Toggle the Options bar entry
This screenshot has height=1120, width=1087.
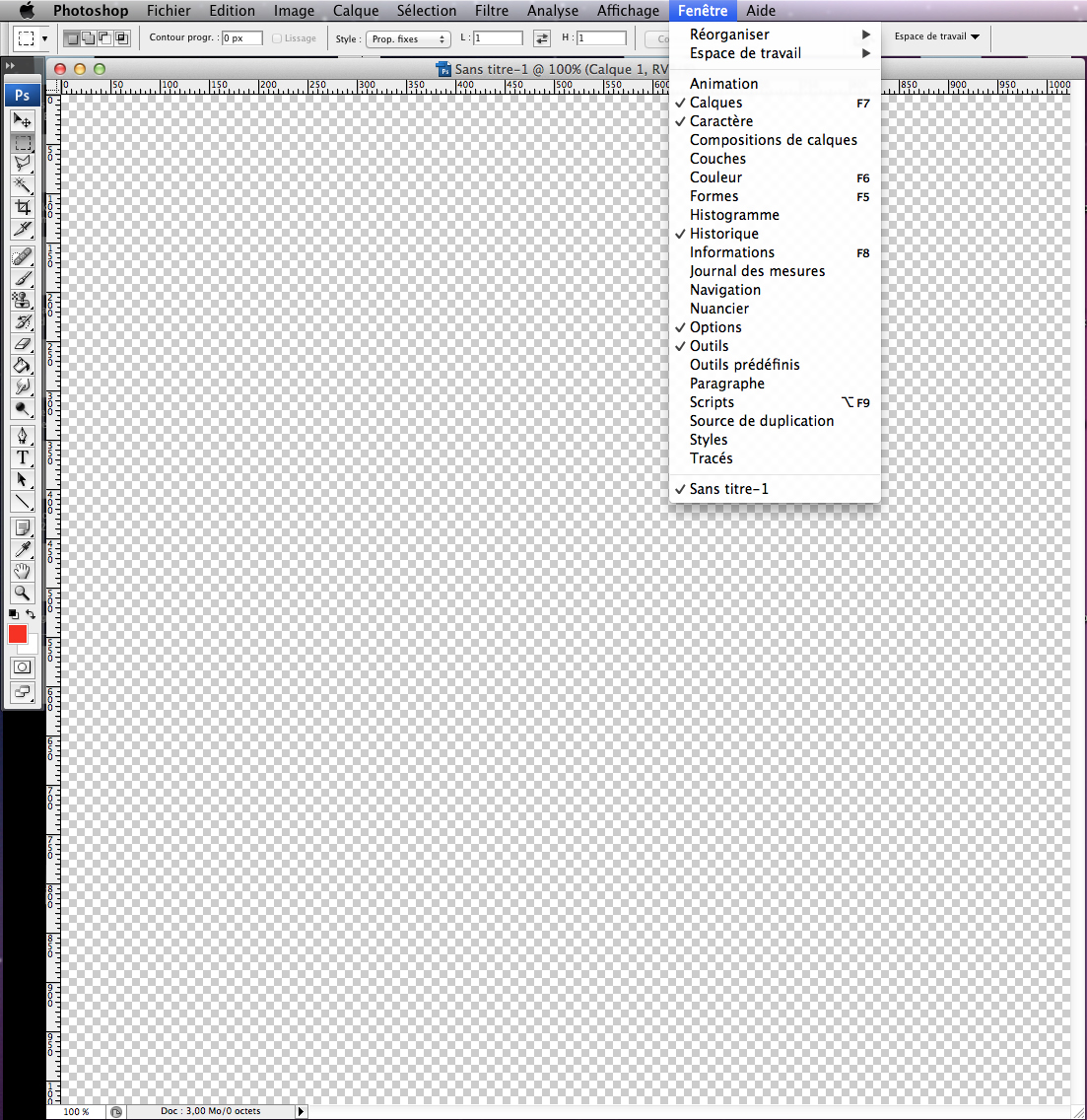tap(775, 327)
